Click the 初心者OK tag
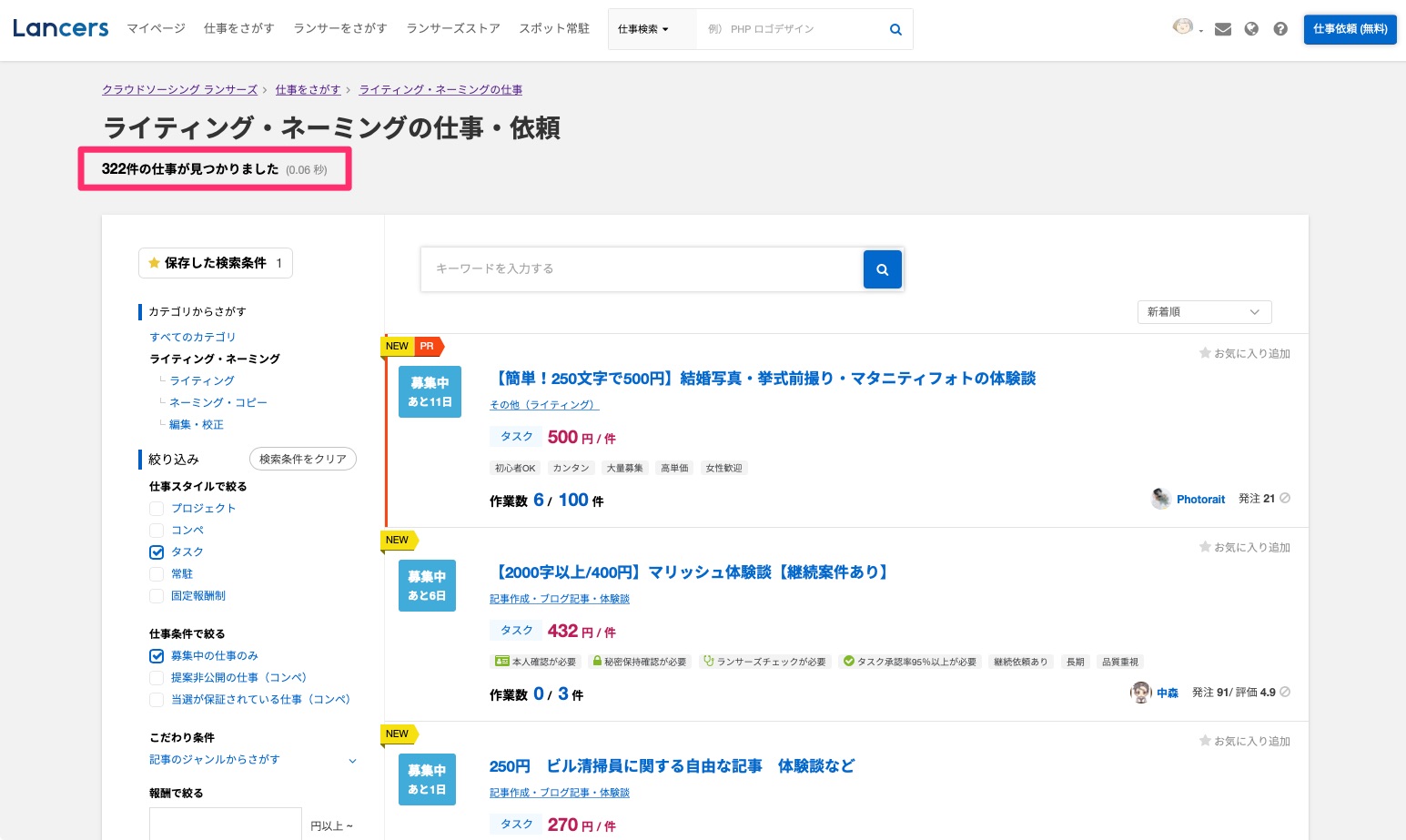Viewport: 1406px width, 840px height. click(x=515, y=468)
